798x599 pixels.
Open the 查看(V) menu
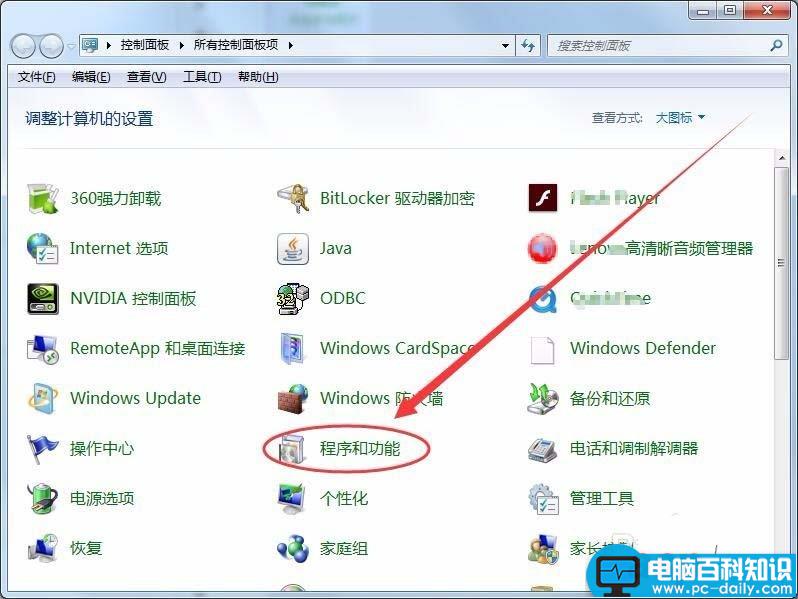pos(147,77)
